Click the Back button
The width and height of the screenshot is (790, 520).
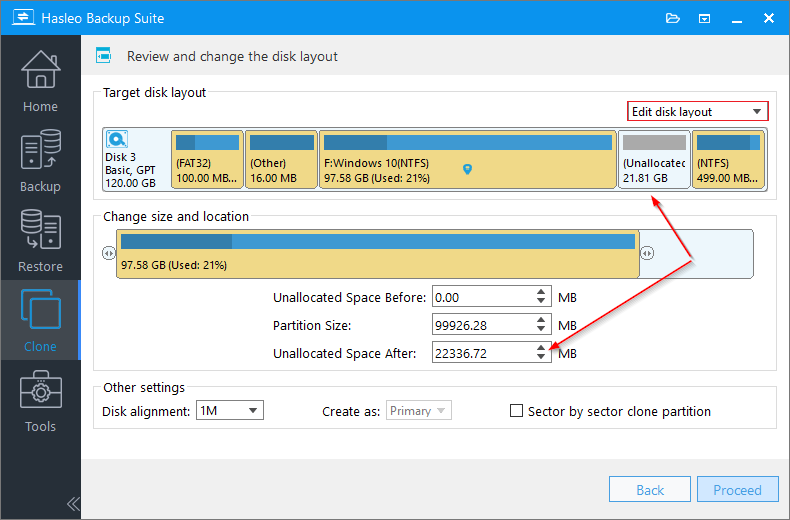coord(649,489)
